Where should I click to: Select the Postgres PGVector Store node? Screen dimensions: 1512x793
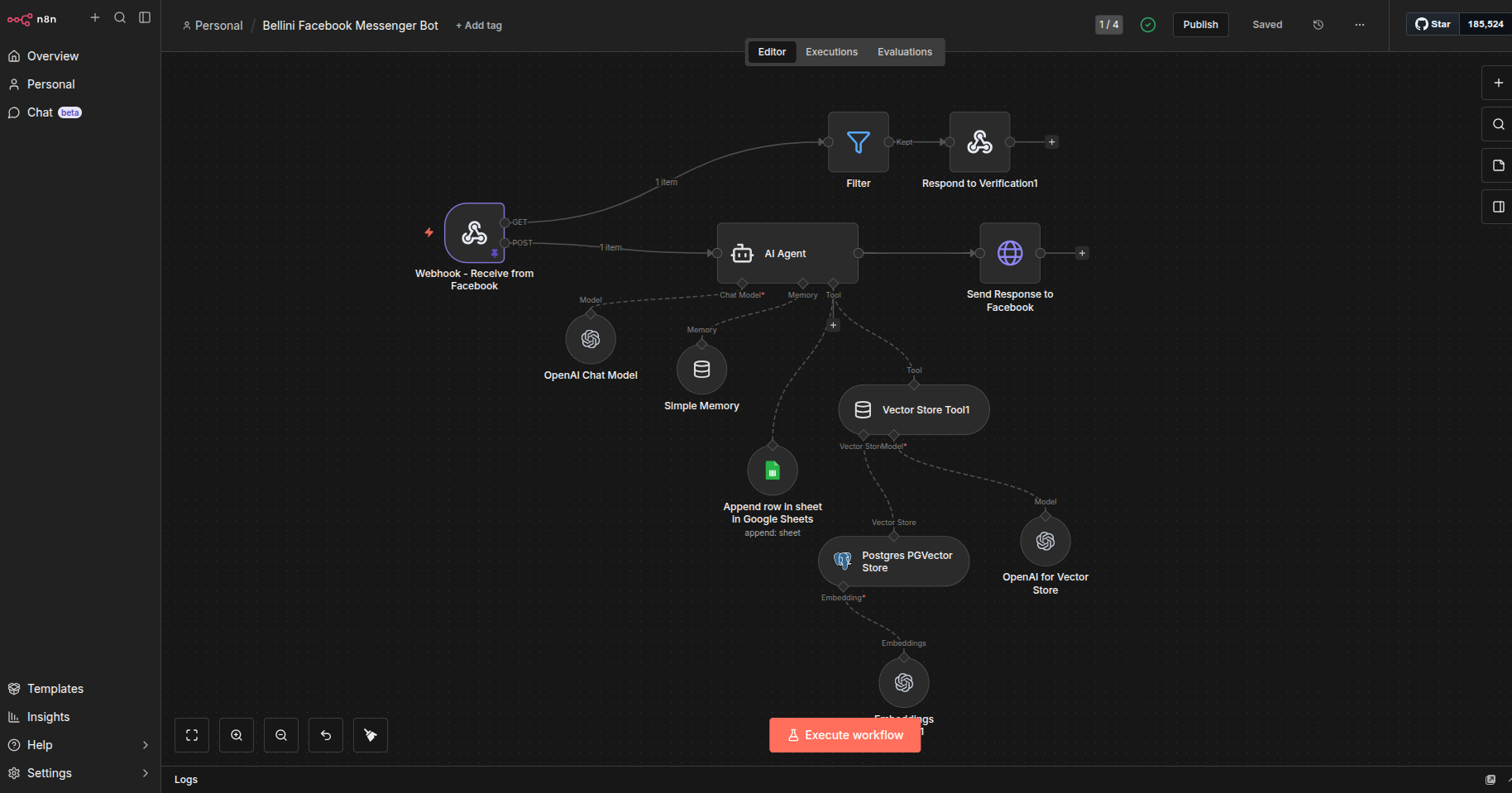tap(893, 561)
